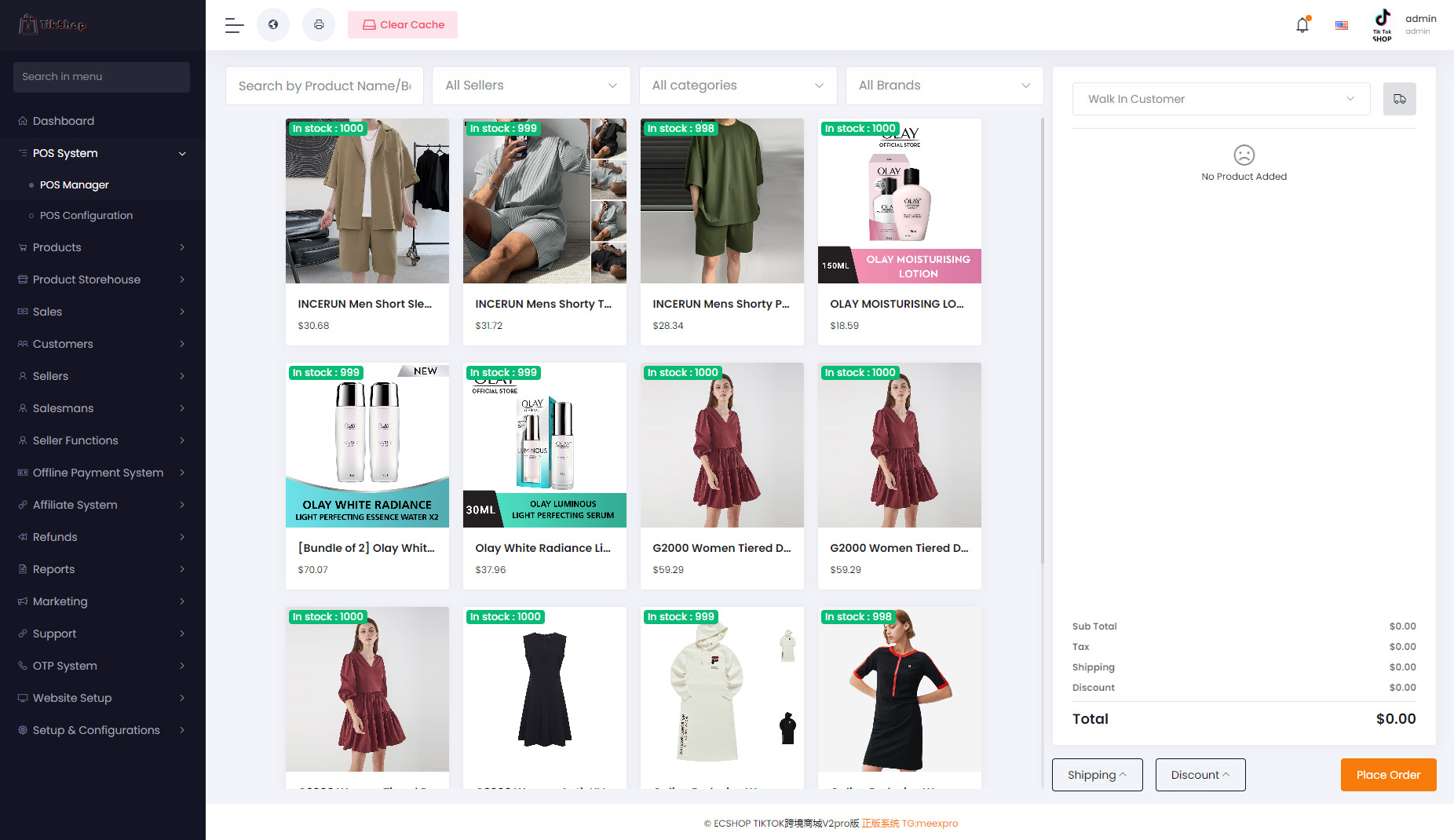Click the TikShop logo

click(x=53, y=24)
